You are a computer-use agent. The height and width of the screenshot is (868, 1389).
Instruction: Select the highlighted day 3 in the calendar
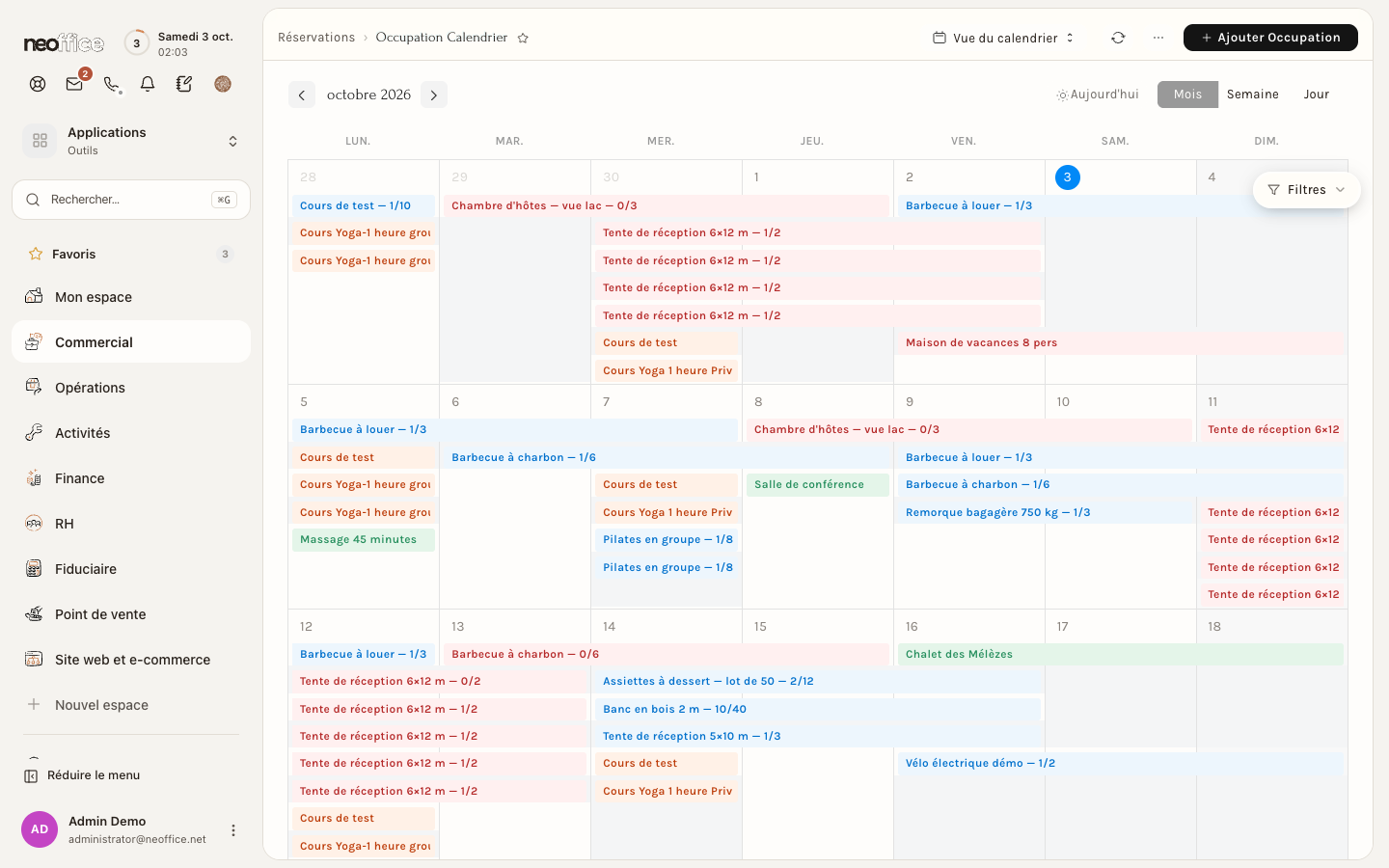(1067, 177)
